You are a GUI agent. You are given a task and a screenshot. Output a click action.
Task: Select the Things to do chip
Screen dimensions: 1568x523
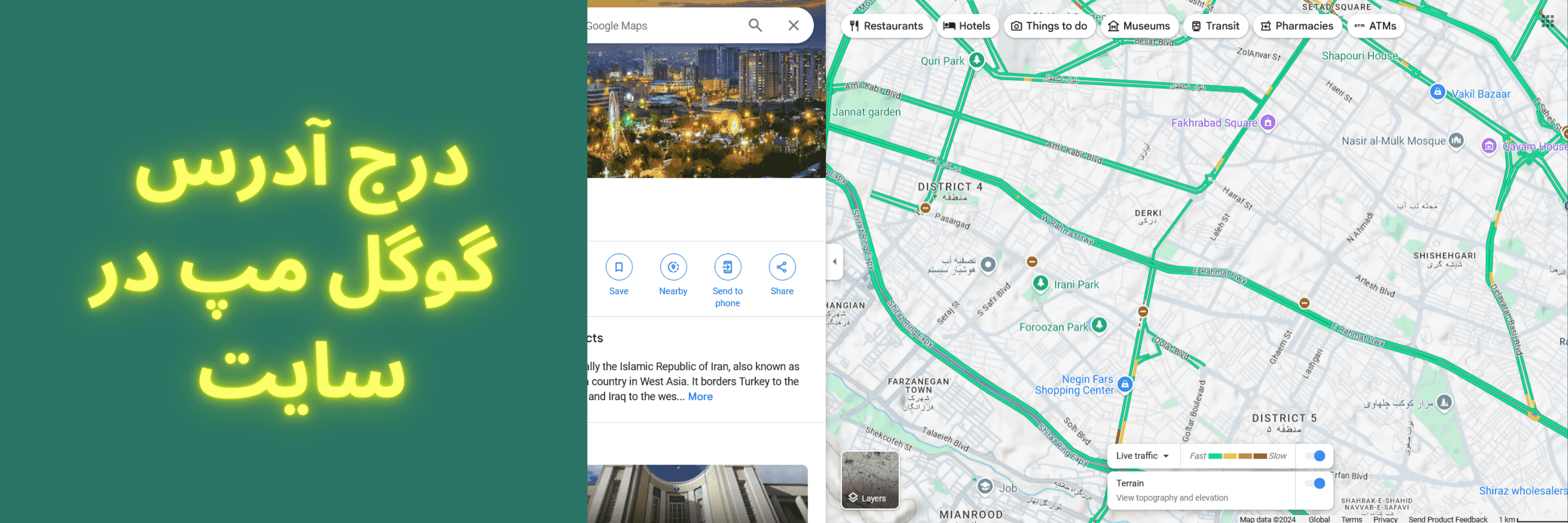(1049, 26)
